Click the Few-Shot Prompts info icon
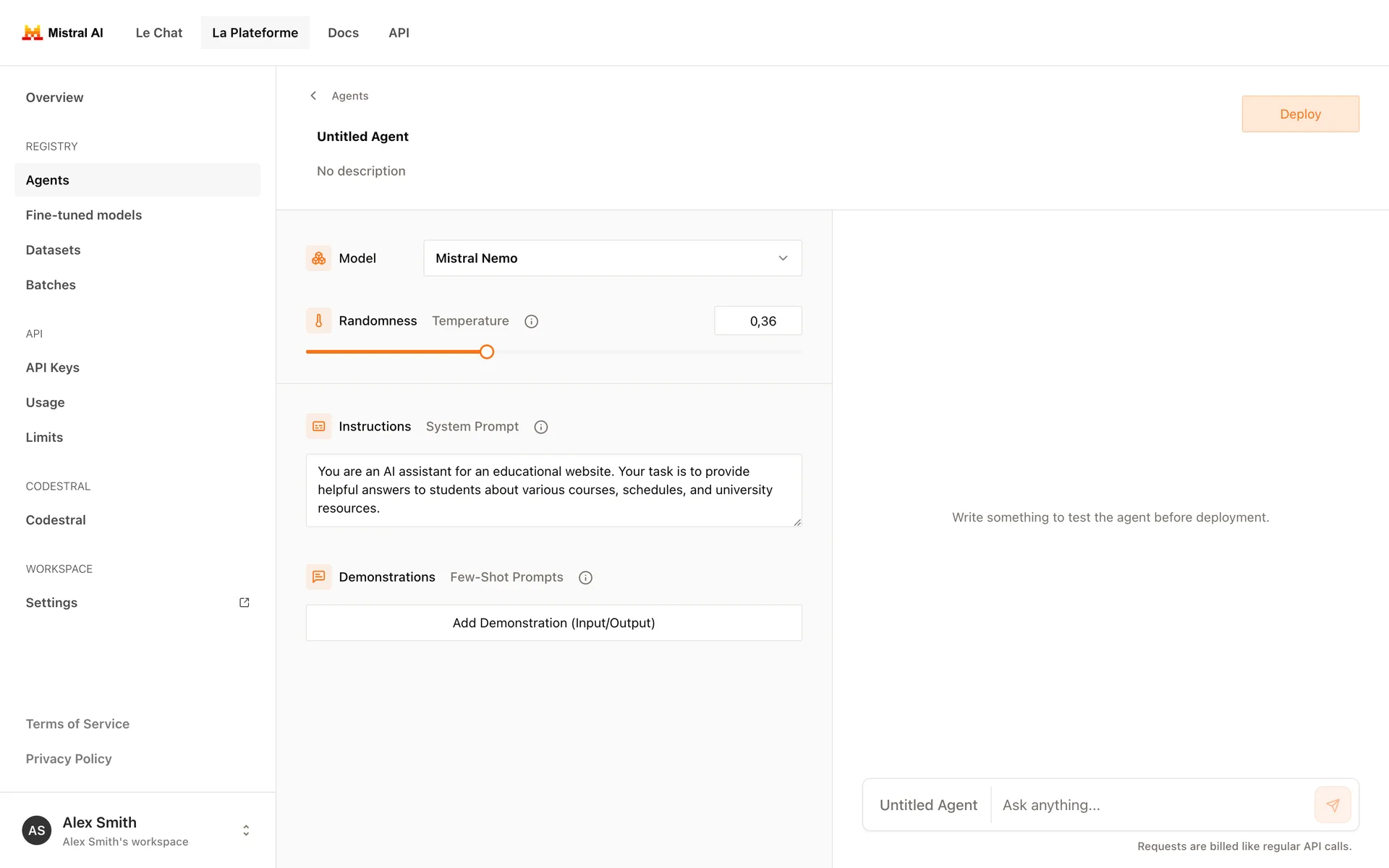The width and height of the screenshot is (1389, 868). point(585,577)
